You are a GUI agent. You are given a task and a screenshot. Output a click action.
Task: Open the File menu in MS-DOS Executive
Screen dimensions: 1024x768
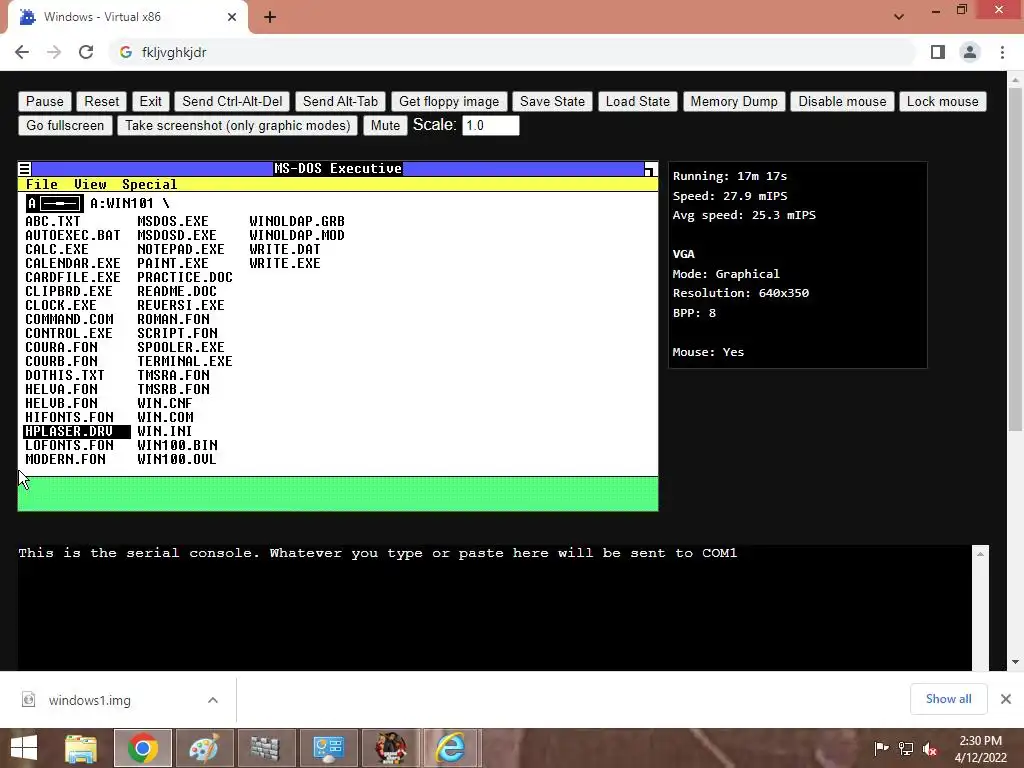42,185
